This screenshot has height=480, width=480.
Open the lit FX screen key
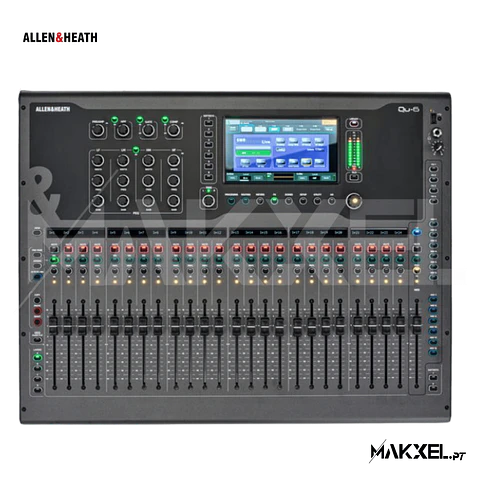pos(274,201)
